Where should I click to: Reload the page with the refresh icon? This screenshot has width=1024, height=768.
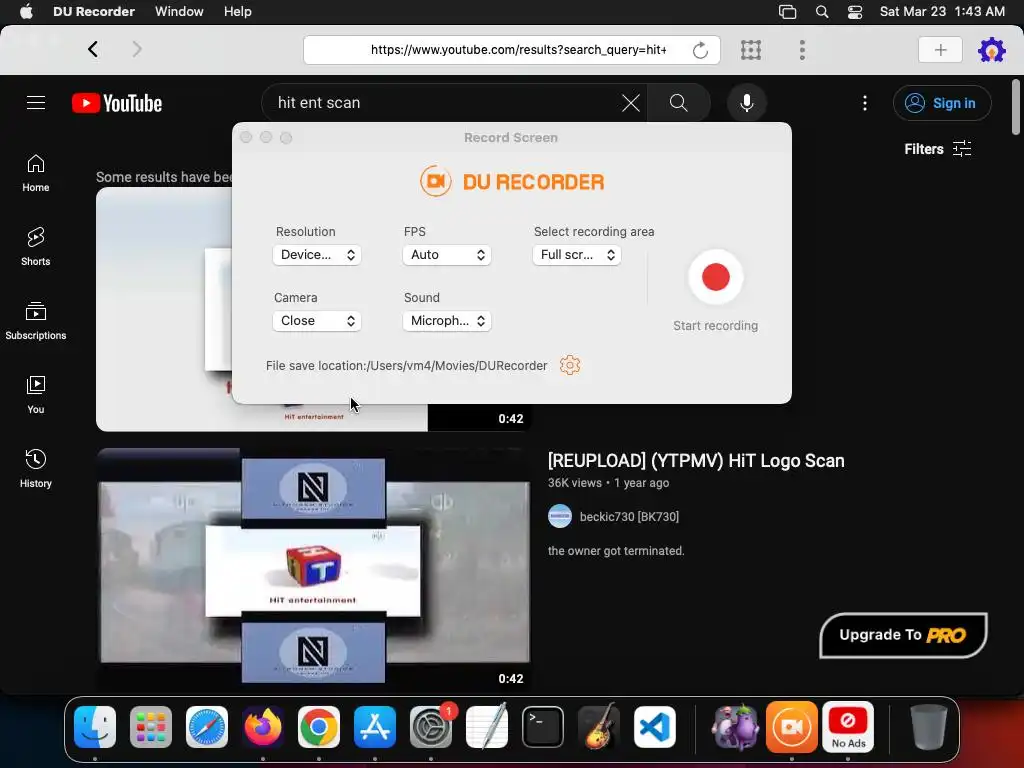click(x=700, y=50)
